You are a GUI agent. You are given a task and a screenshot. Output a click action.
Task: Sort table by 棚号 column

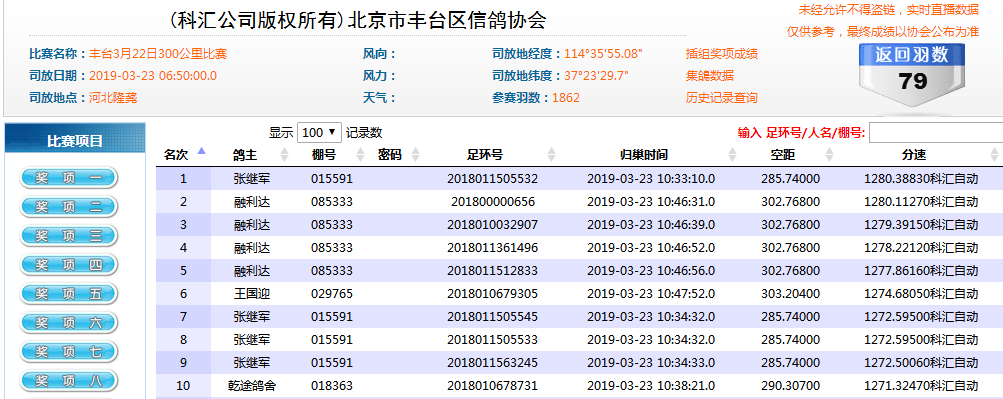(x=360, y=155)
